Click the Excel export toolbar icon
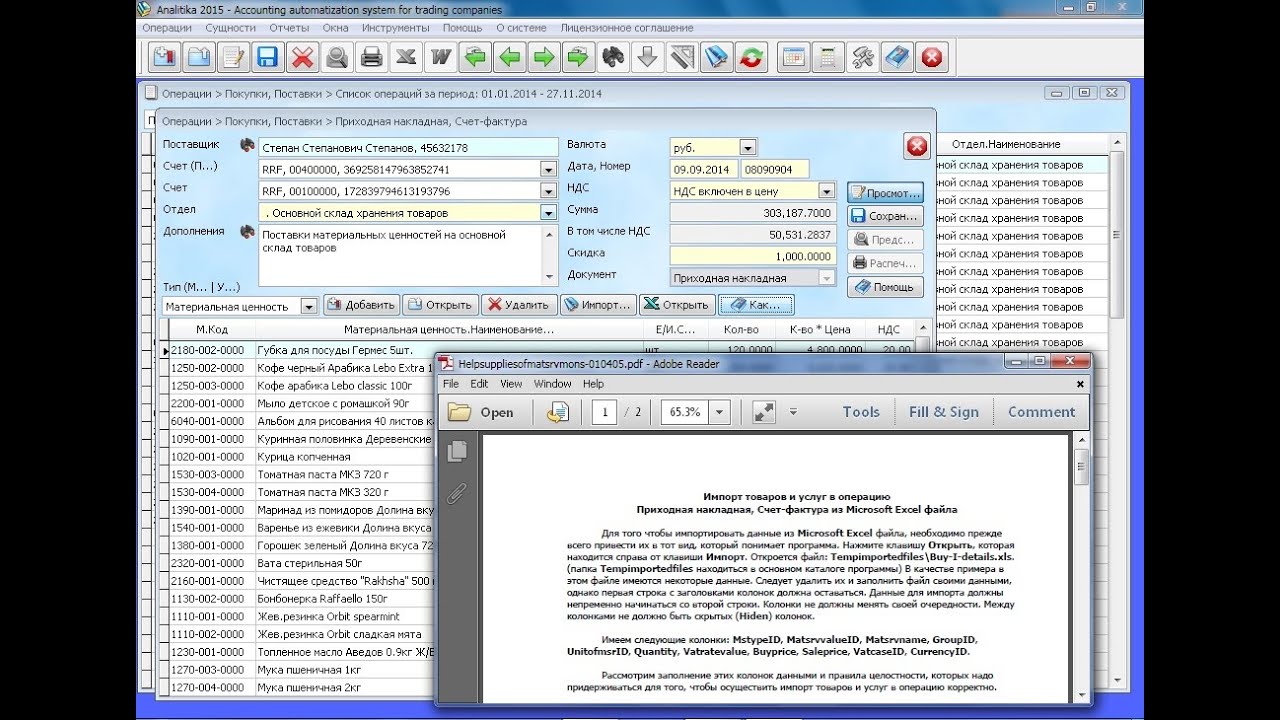This screenshot has height=720, width=1280. point(406,57)
